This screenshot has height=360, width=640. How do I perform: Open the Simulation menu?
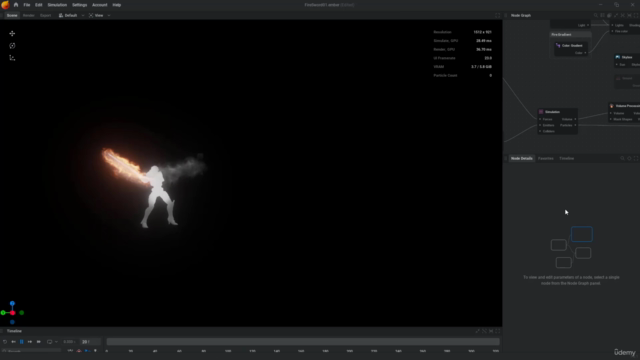click(57, 5)
